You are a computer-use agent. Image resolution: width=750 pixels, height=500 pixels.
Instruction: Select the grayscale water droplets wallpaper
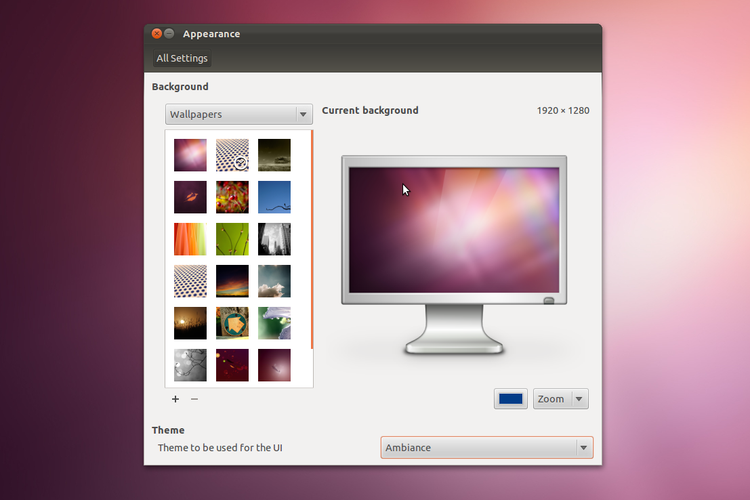[190, 365]
